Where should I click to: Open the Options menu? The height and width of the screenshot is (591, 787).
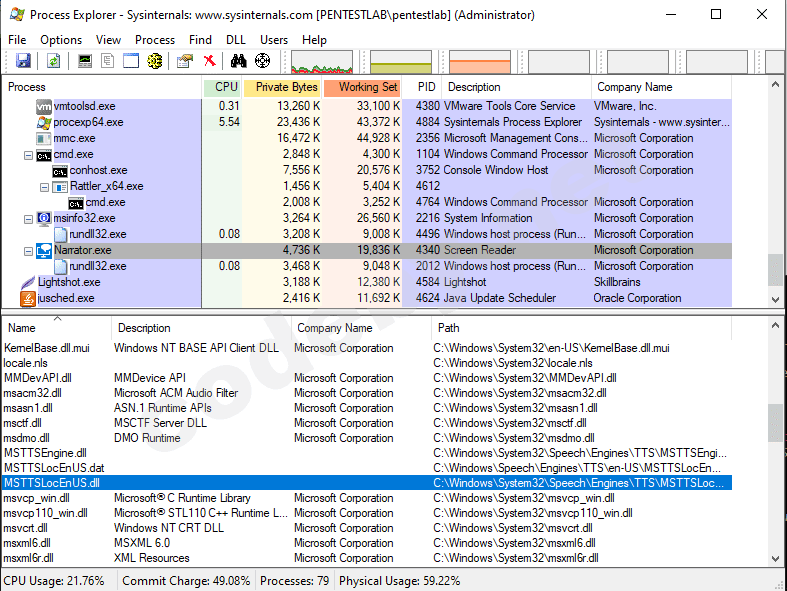coord(61,40)
